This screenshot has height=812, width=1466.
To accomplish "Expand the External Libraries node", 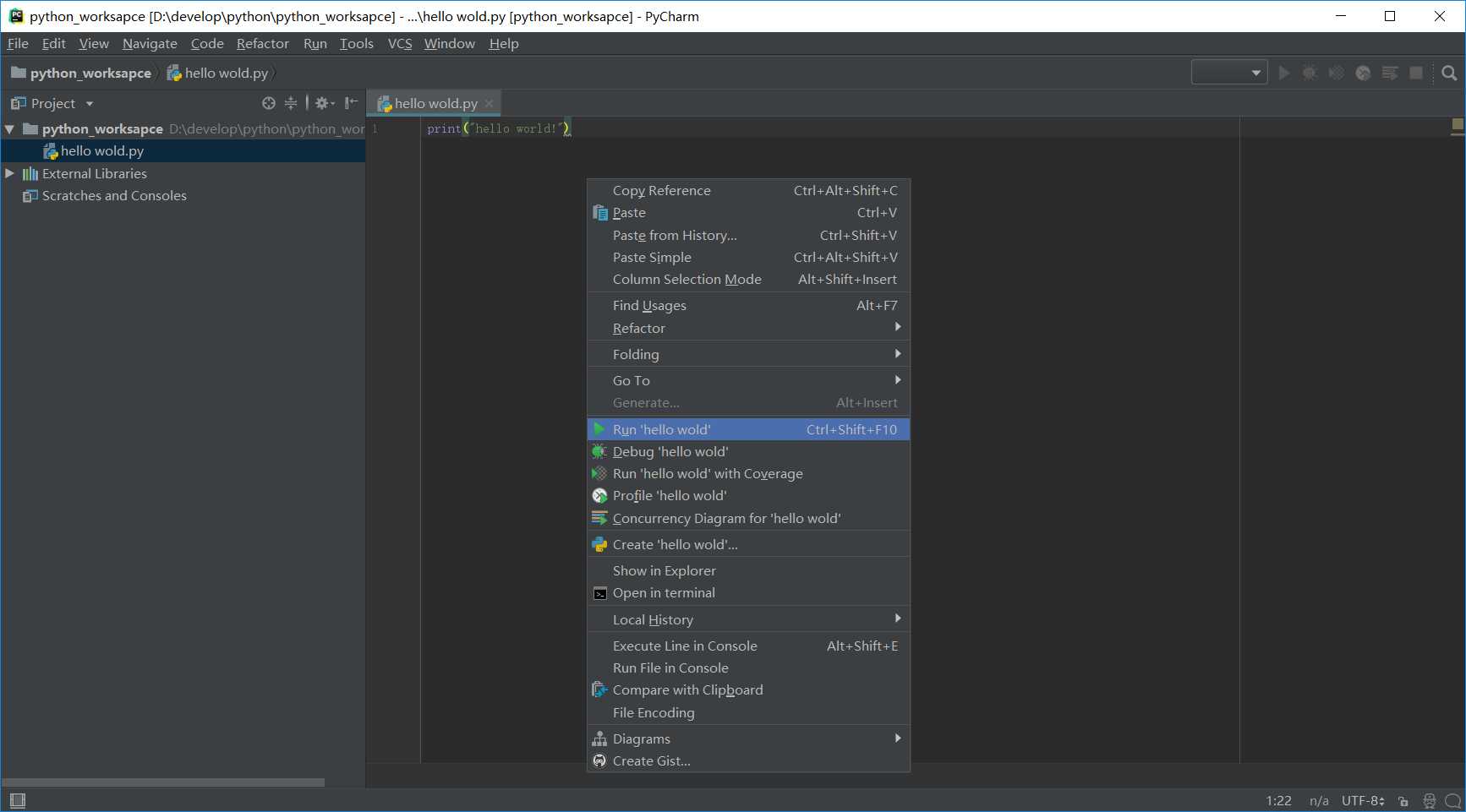I will [x=10, y=173].
